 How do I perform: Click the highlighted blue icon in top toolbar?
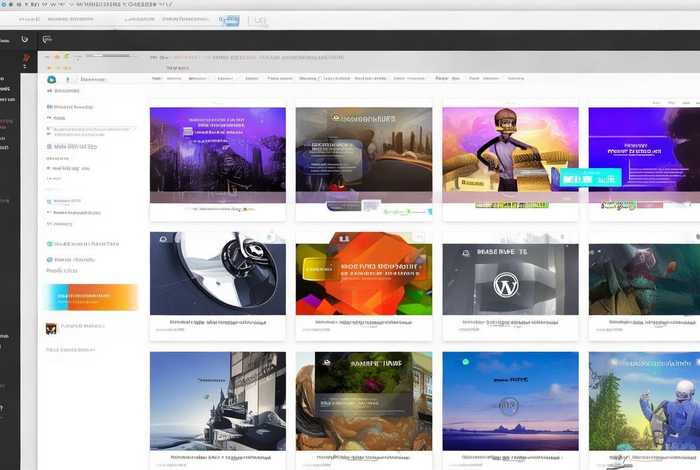tap(231, 19)
